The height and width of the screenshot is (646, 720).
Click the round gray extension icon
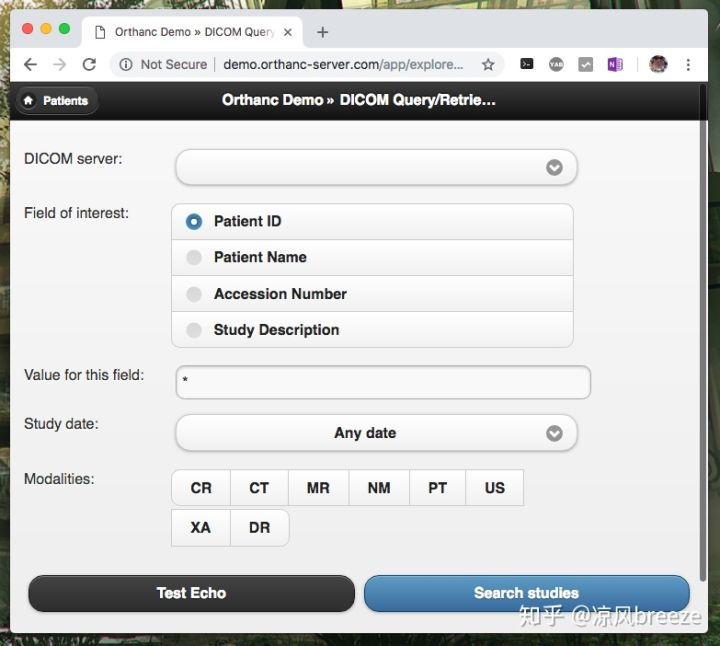pos(556,64)
